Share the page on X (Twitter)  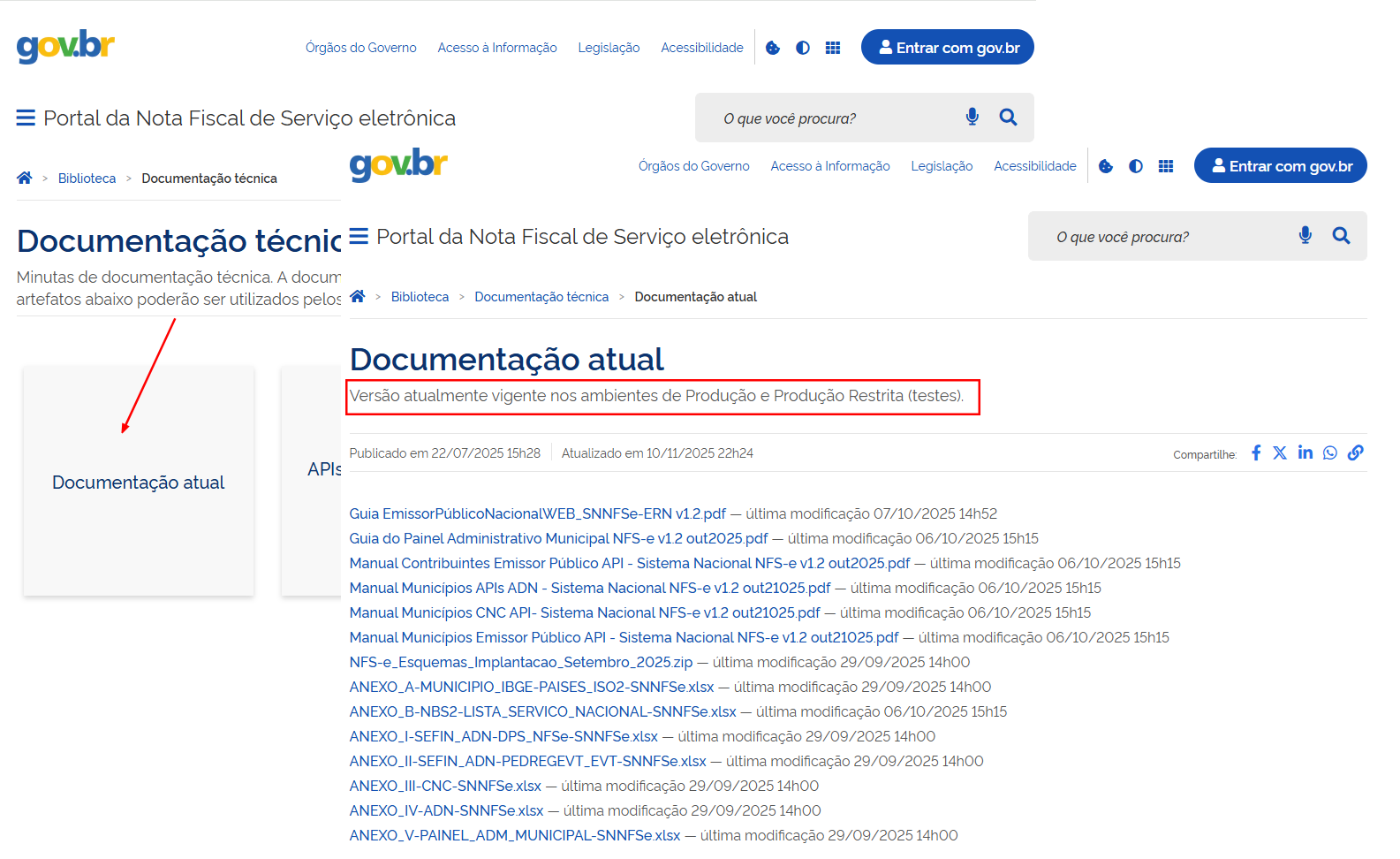(x=1280, y=453)
